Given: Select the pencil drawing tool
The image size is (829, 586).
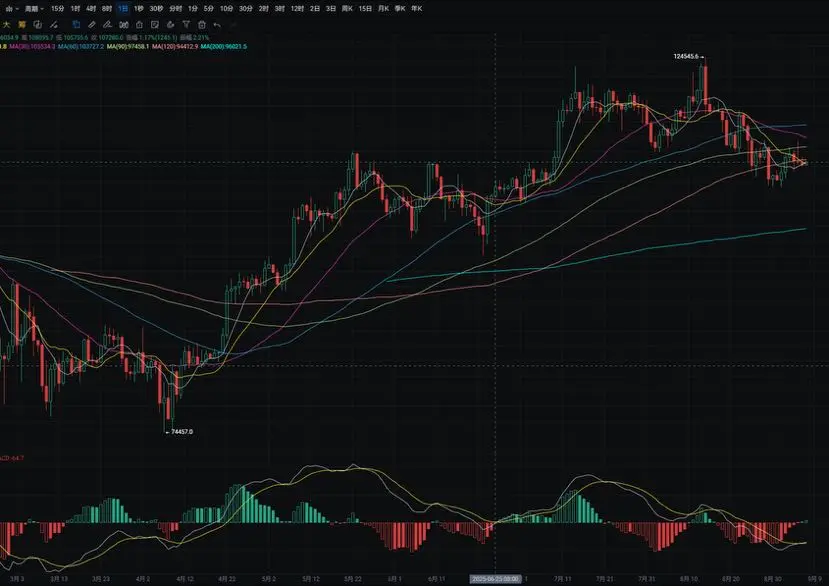Looking at the screenshot, I should [x=92, y=24].
